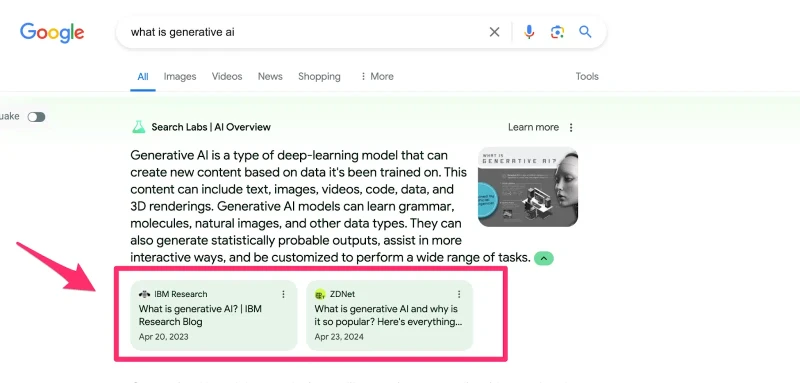This screenshot has width=800, height=383.
Task: Open Google Lens image search
Action: (x=557, y=32)
